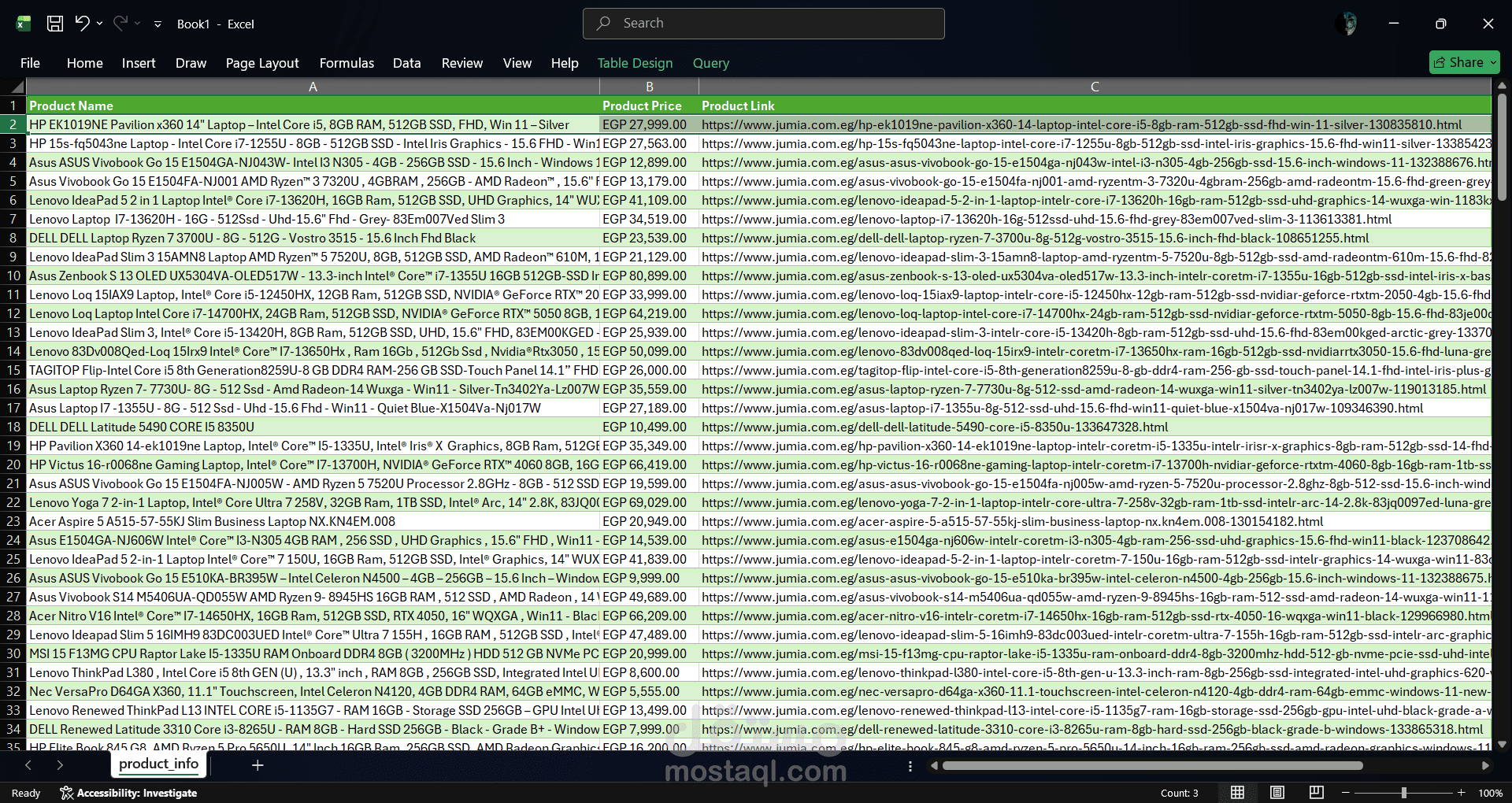This screenshot has width=1512, height=803.
Task: Click the Product Price header cell
Action: click(650, 105)
